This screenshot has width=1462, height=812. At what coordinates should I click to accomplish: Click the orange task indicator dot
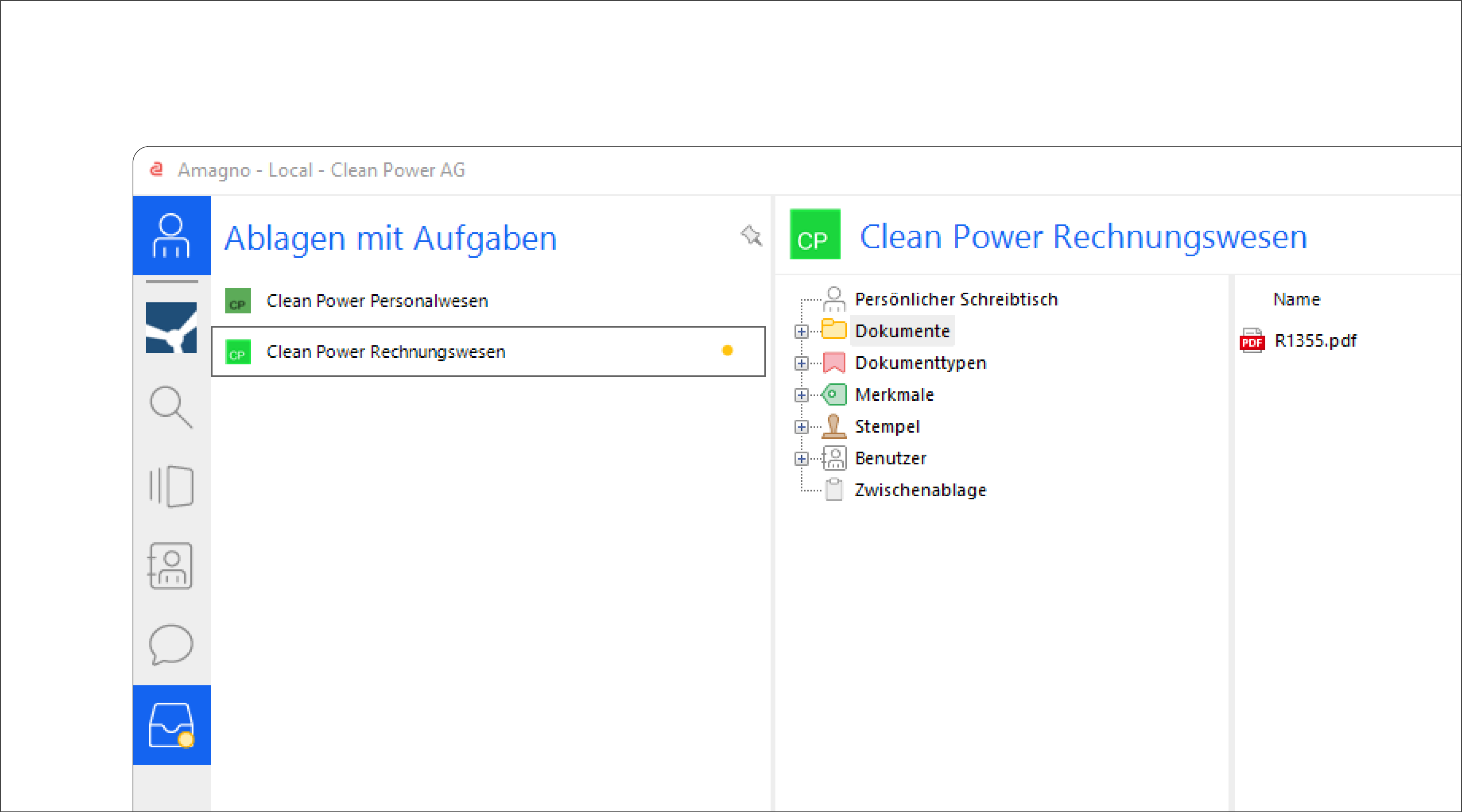[727, 351]
